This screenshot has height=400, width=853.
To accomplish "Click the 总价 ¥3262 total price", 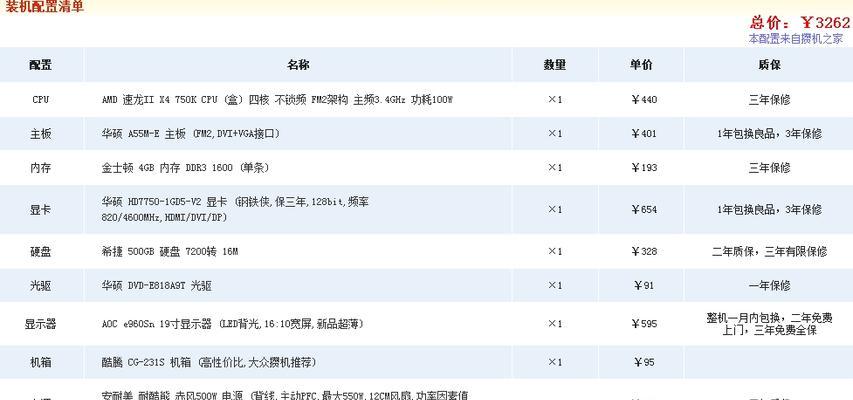I will coord(800,22).
